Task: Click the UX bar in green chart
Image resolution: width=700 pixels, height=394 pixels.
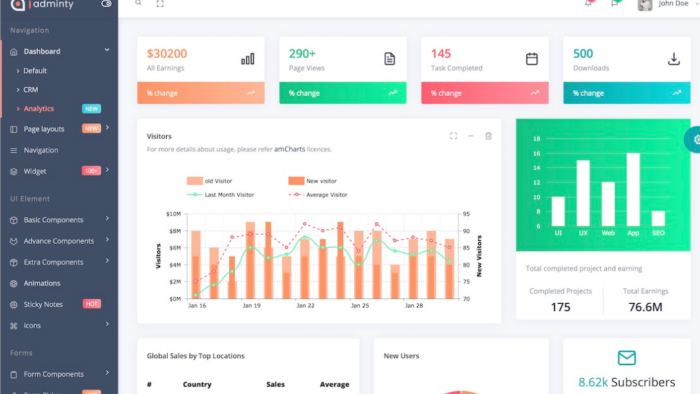Action: pos(583,193)
